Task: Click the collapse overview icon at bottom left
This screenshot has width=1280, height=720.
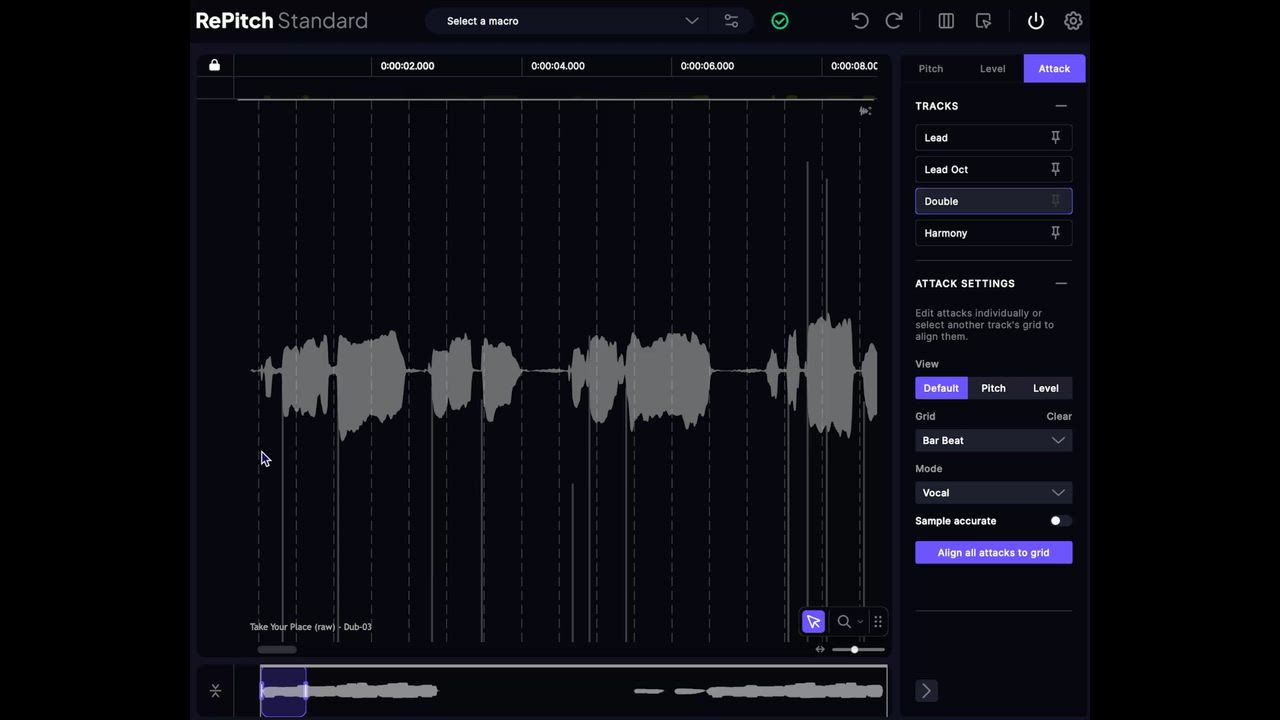Action: 215,691
